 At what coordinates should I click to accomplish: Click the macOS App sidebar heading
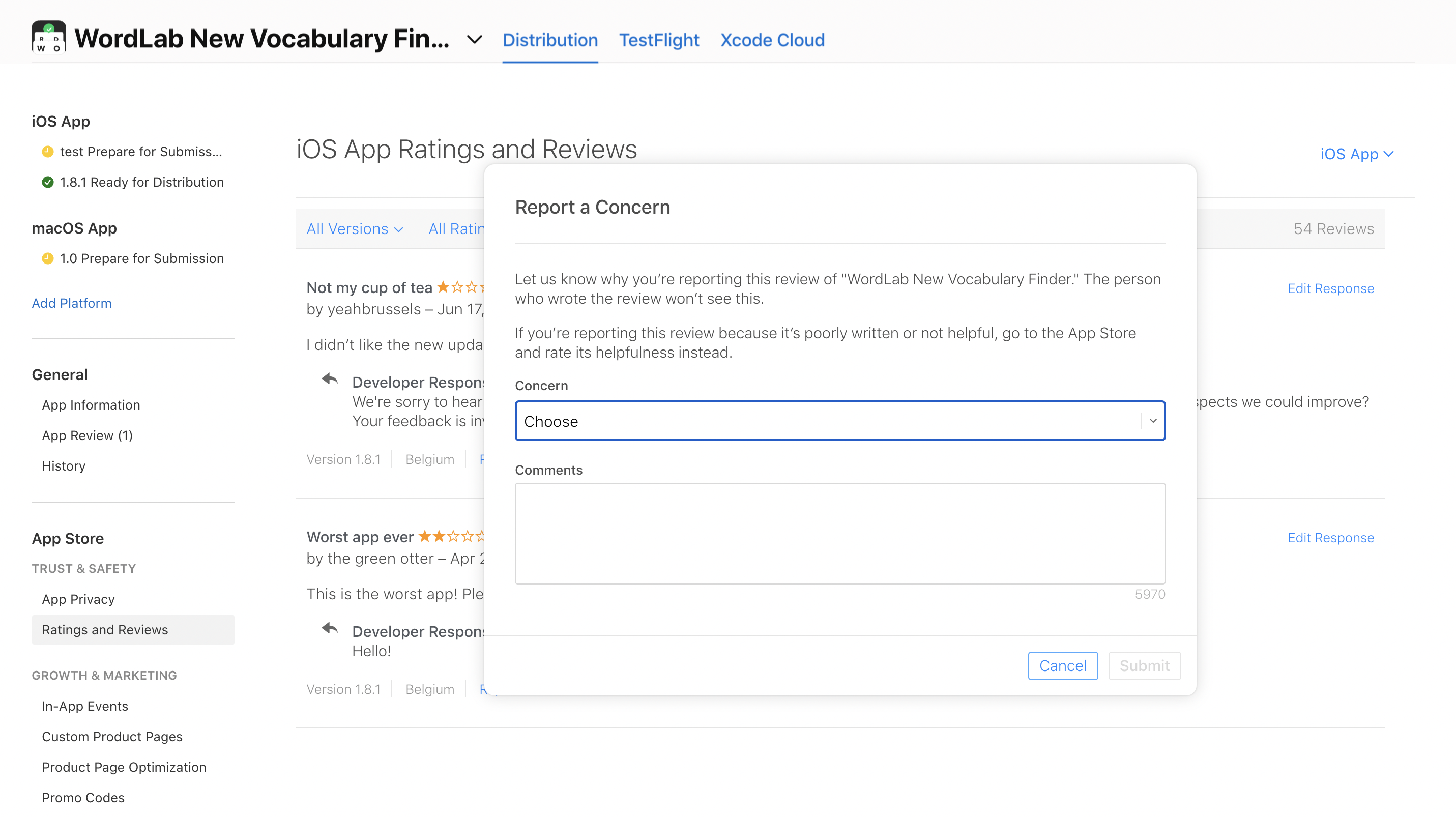coord(74,228)
